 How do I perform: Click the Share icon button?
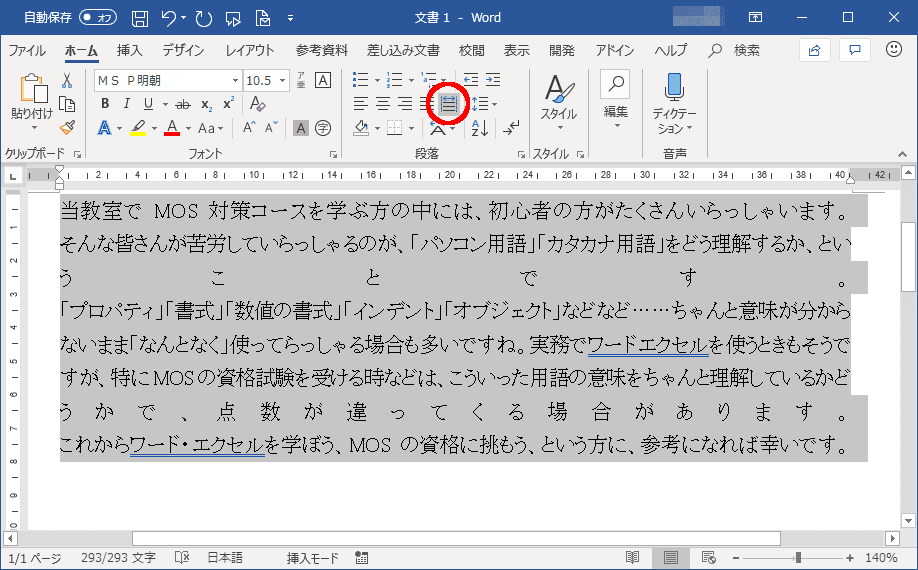[814, 50]
